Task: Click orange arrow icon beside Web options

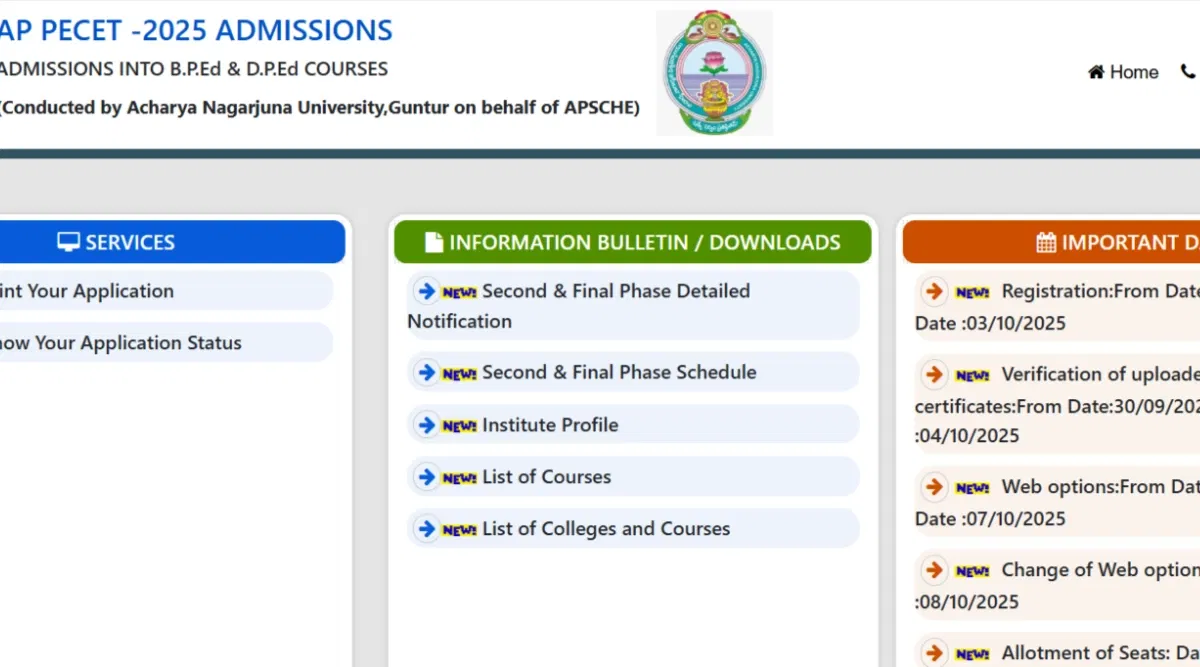Action: coord(934,487)
